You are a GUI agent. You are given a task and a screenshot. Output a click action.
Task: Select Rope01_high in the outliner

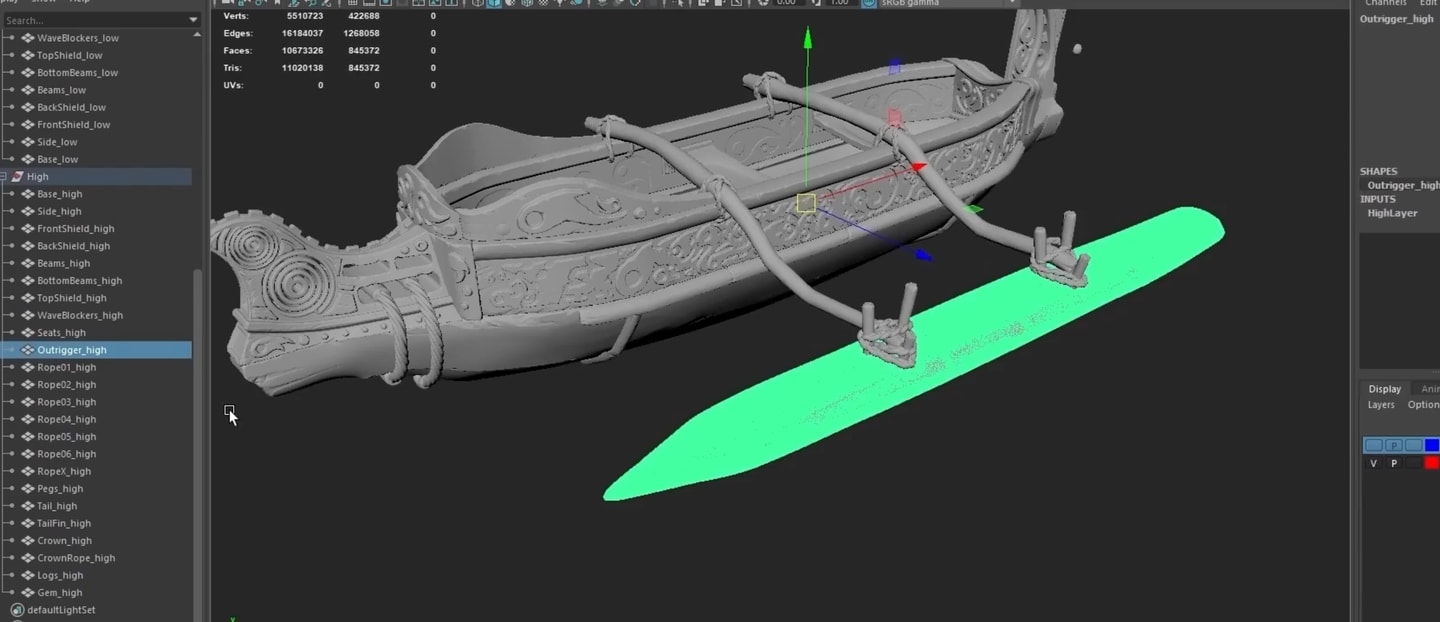(x=67, y=368)
